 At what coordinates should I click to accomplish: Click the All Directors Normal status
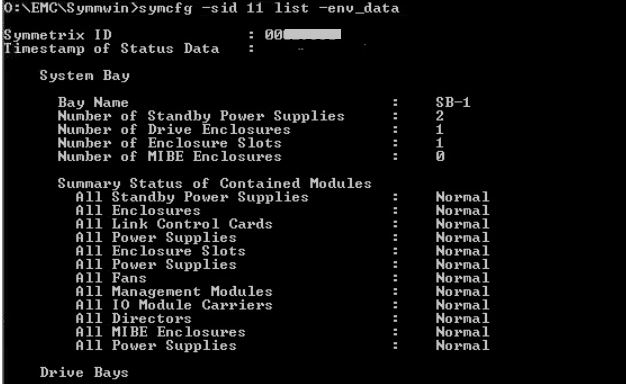click(x=462, y=319)
